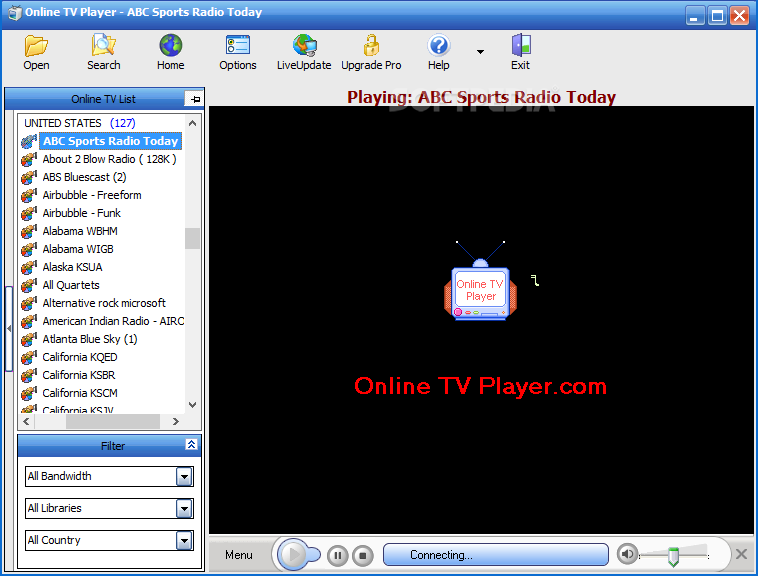The width and height of the screenshot is (758, 576).
Task: Open the player Menu button
Action: [x=239, y=555]
